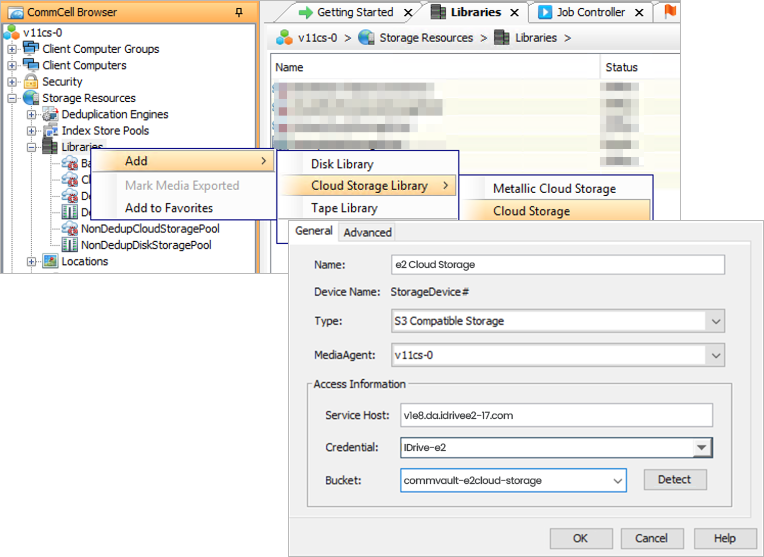Click the Service Host input field
Image resolution: width=764 pixels, height=557 pixels.
click(x=556, y=415)
